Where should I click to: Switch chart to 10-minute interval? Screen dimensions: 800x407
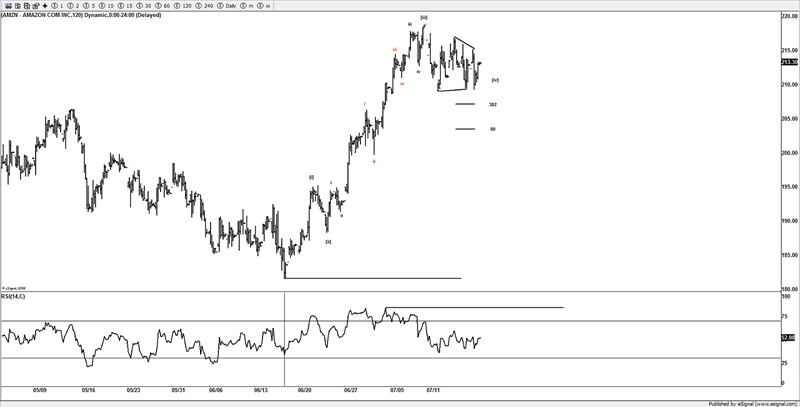(x=106, y=6)
